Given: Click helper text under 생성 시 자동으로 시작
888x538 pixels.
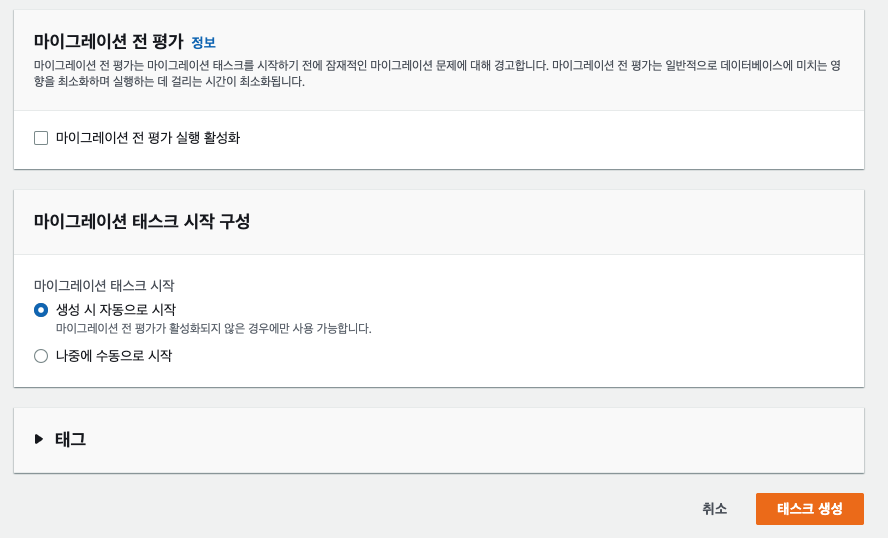Looking at the screenshot, I should [x=214, y=328].
